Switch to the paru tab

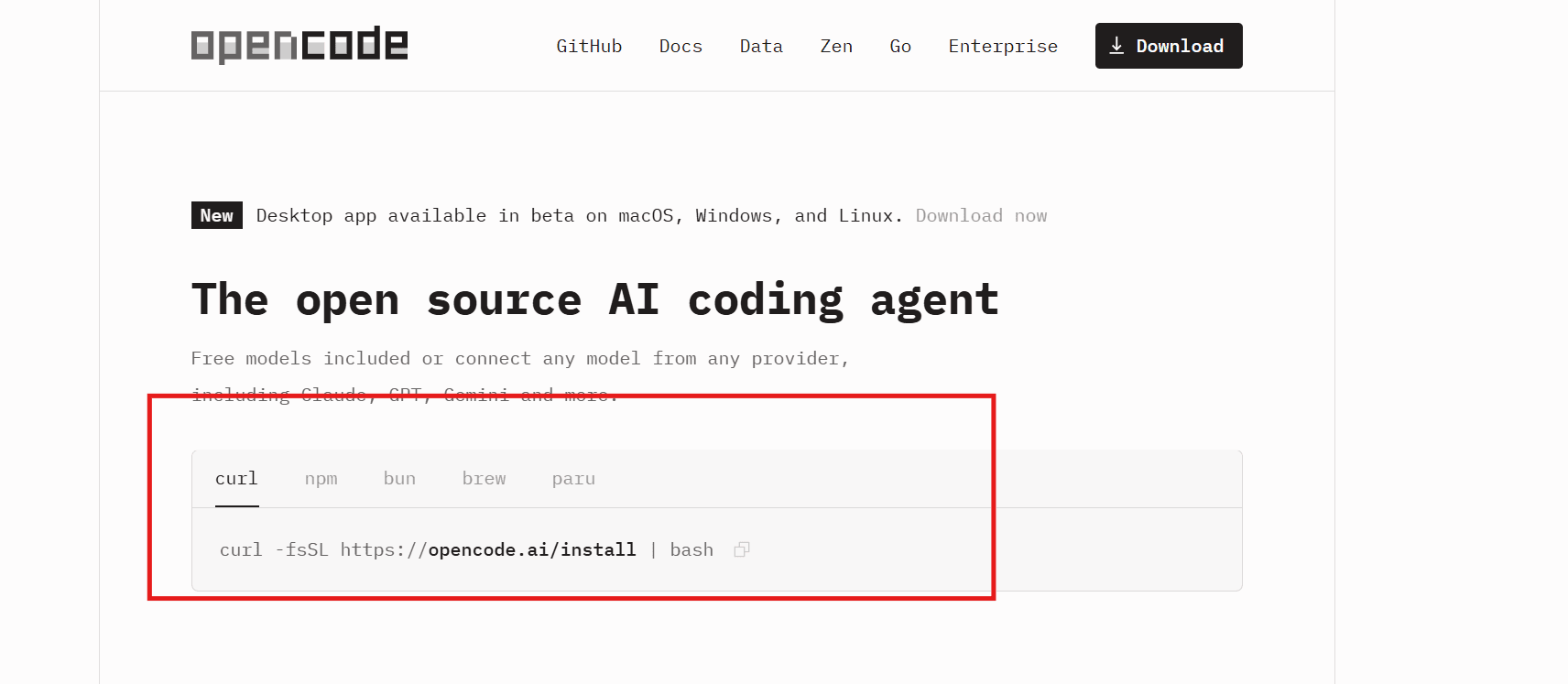[573, 479]
